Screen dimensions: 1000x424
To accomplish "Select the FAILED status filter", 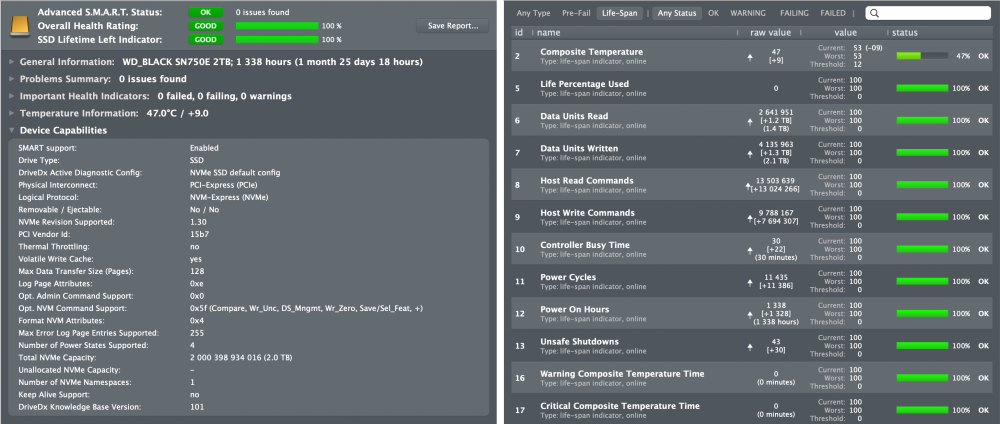I will (x=832, y=13).
